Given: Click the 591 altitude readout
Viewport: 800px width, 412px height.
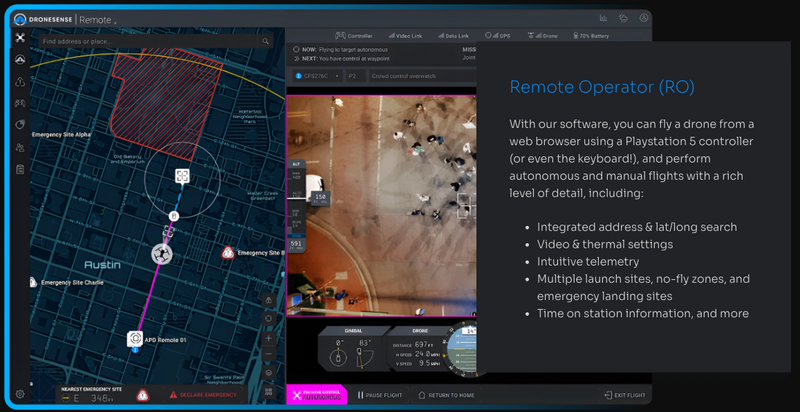Looking at the screenshot, I should pyautogui.click(x=296, y=244).
